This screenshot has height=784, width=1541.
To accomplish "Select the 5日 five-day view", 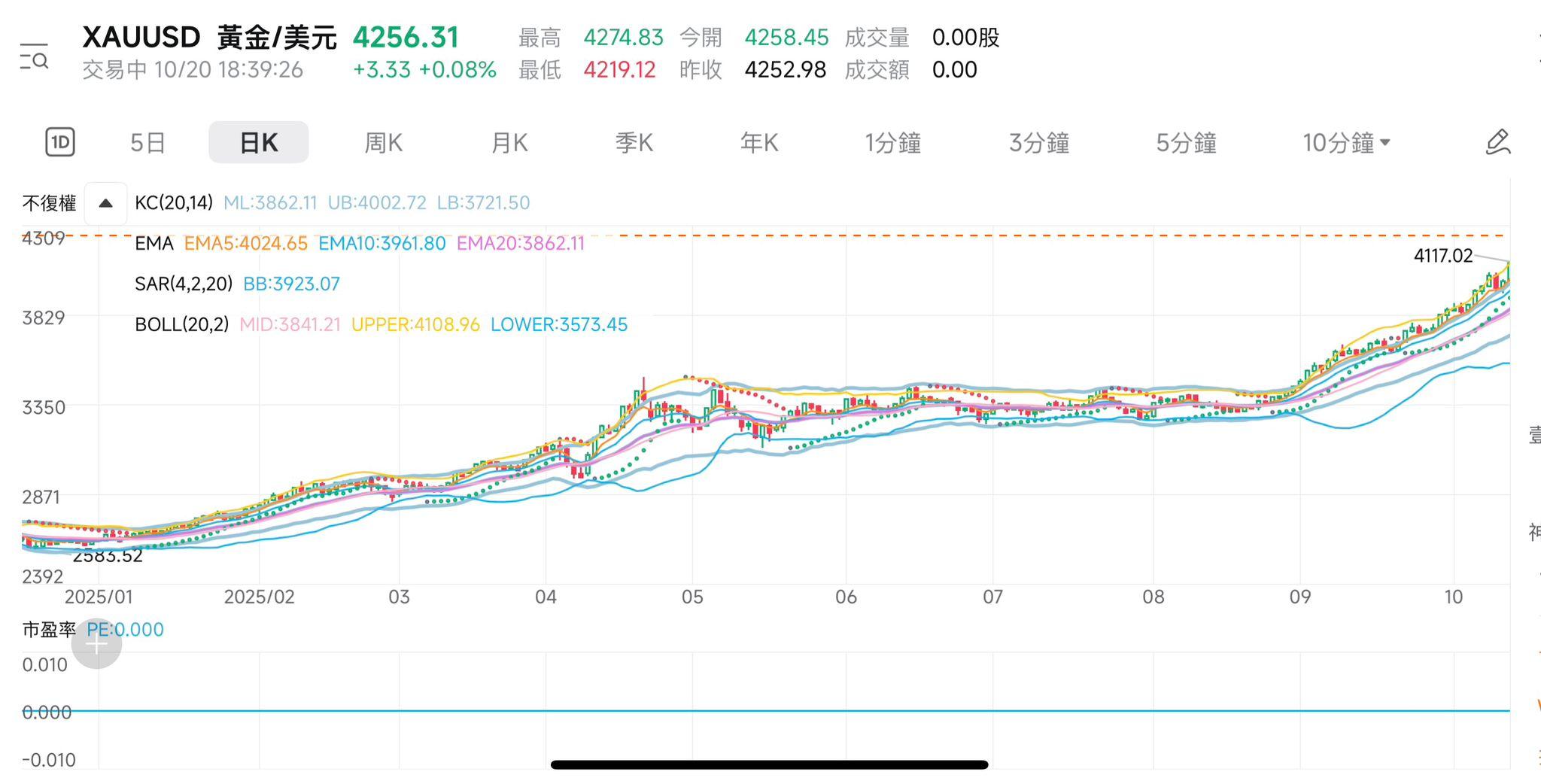I will click(x=147, y=141).
